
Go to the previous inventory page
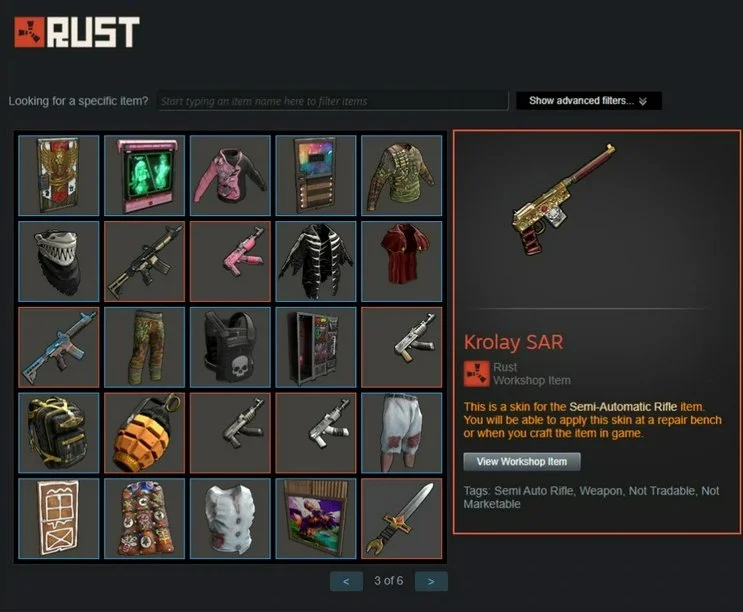coord(346,581)
